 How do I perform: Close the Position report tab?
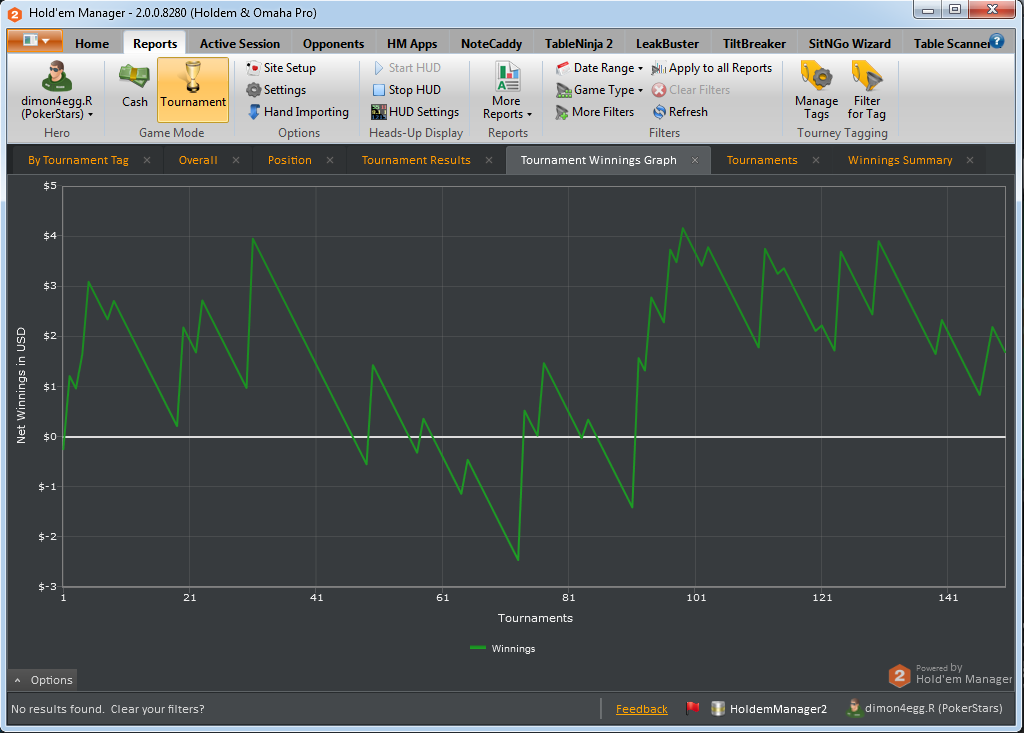[330, 160]
